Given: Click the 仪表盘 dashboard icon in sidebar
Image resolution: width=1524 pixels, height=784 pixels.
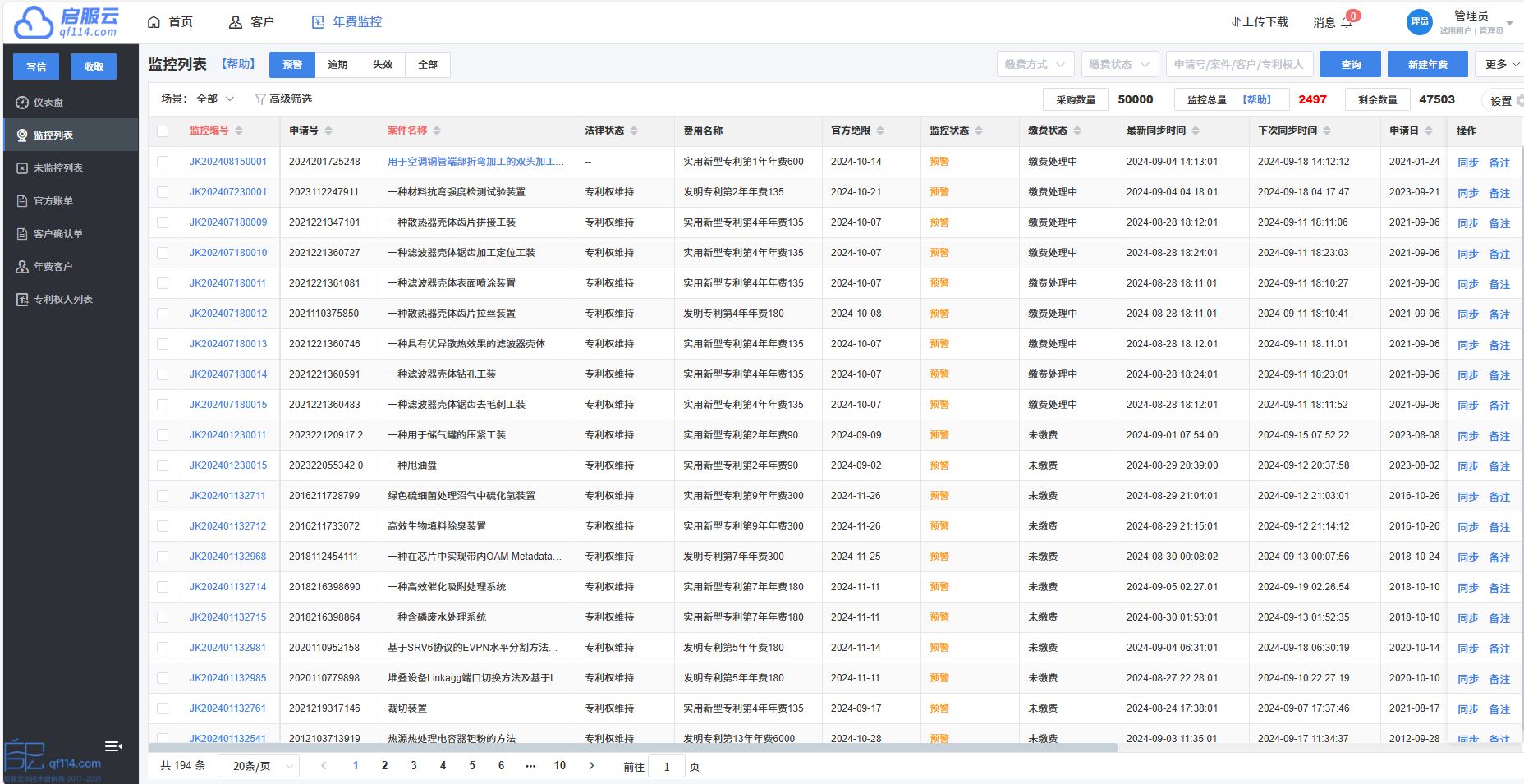Looking at the screenshot, I should coord(22,103).
